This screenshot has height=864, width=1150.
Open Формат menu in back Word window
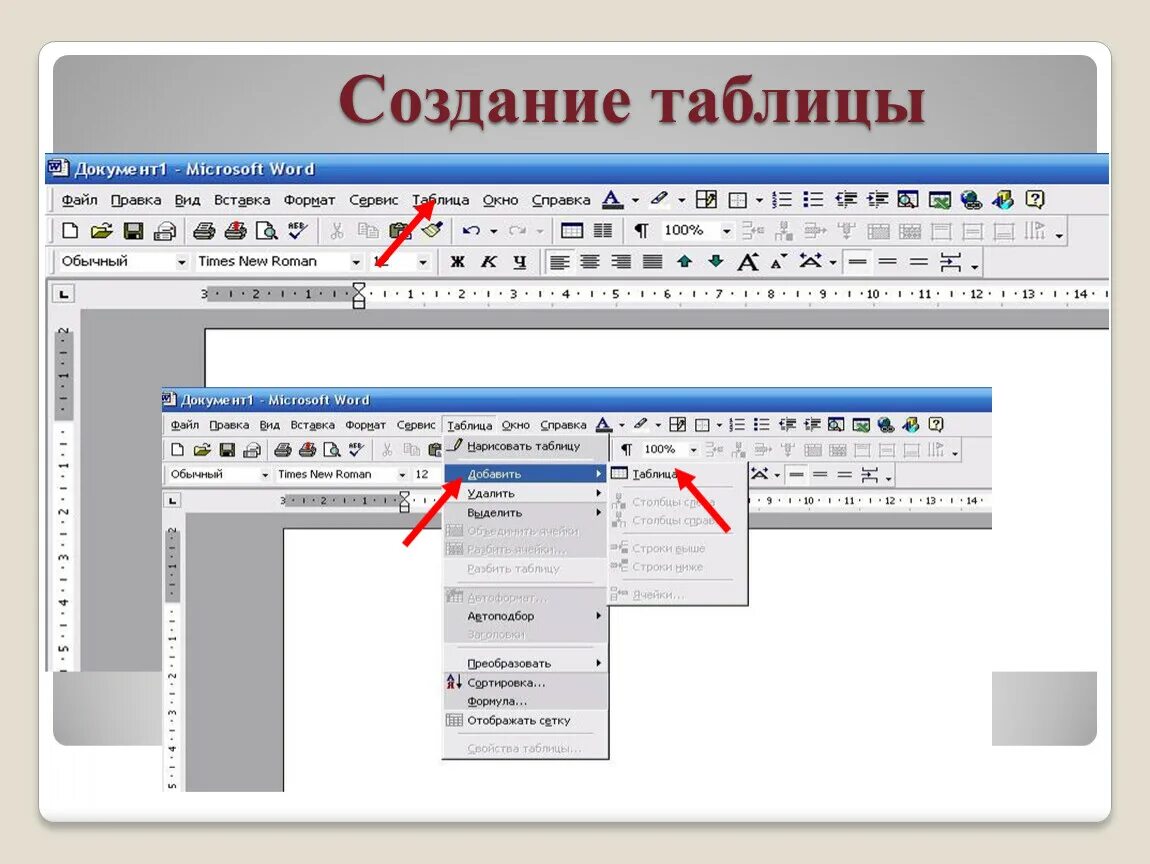click(x=310, y=200)
